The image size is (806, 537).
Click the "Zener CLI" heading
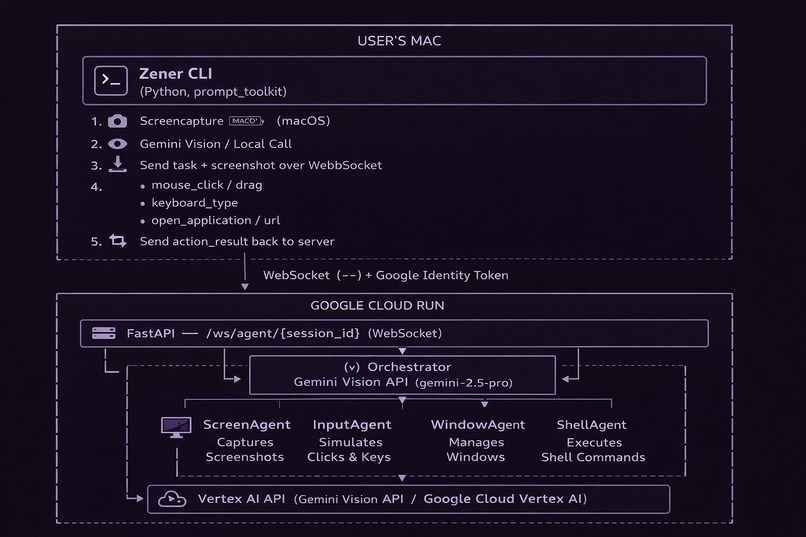tap(176, 73)
